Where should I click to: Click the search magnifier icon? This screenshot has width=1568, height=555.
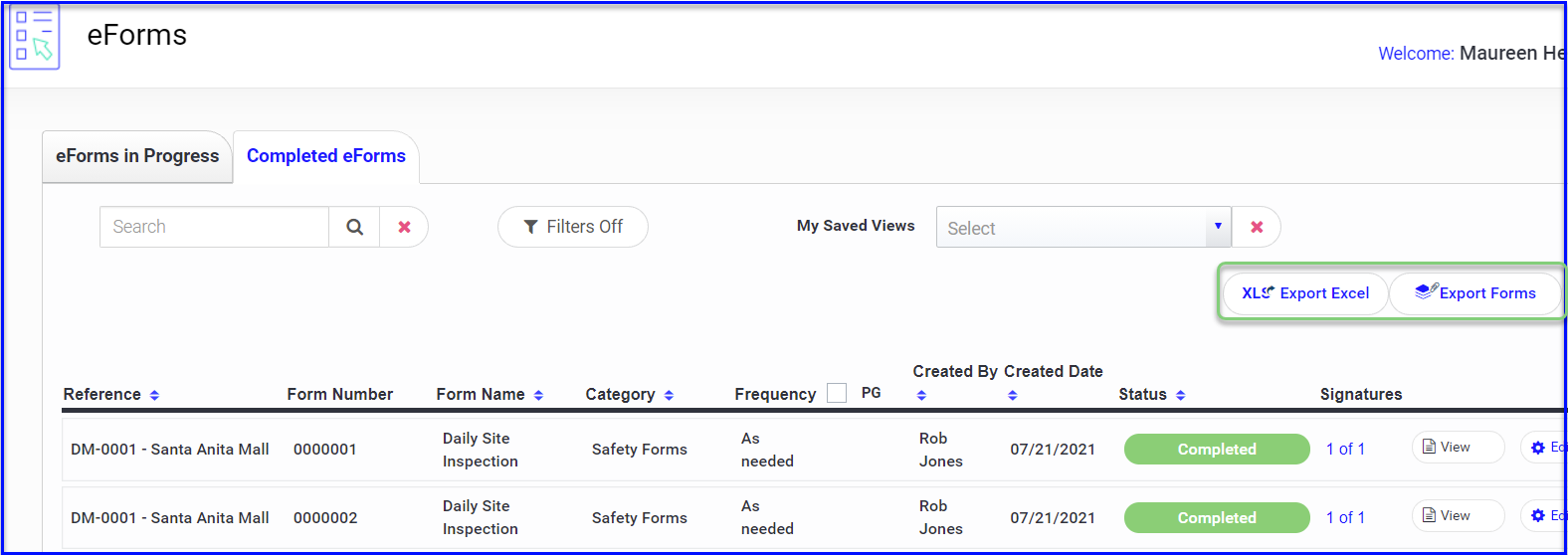click(354, 227)
